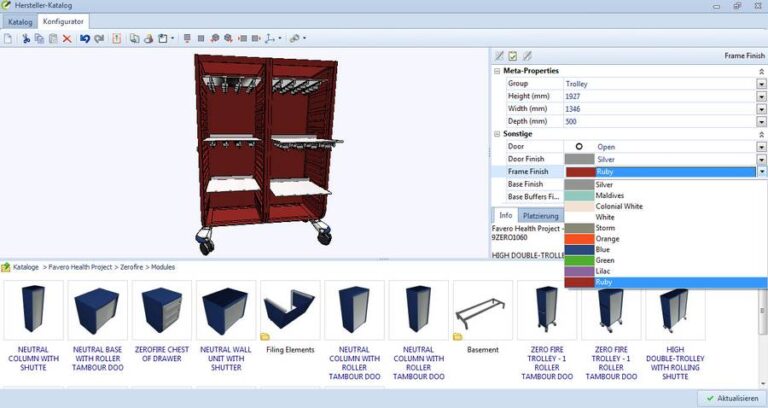Click the stamp-like icon left of the clipboard
The width and height of the screenshot is (768, 408).
148,38
